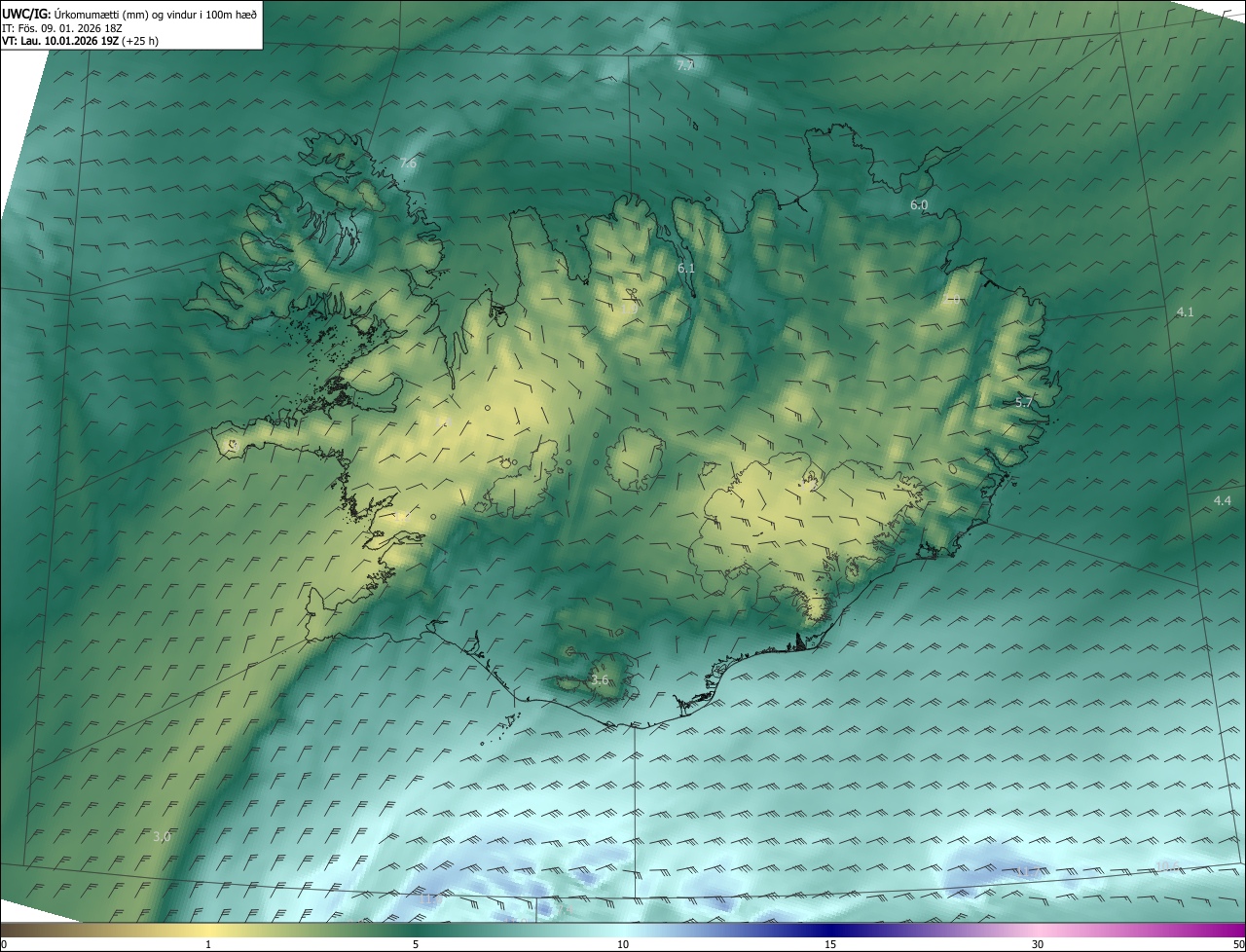
Task: Click the 3.6 value label on the map
Action: coord(600,680)
